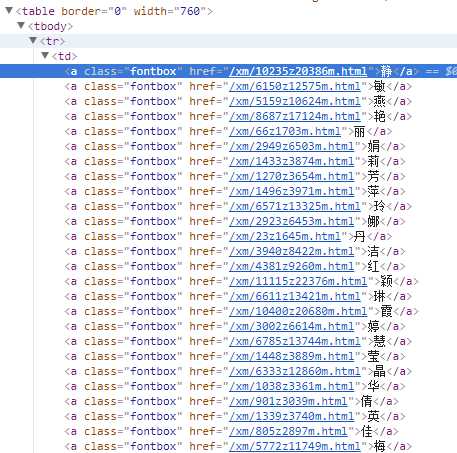
Task: Select the anchor text 燕
Action: tap(380, 101)
